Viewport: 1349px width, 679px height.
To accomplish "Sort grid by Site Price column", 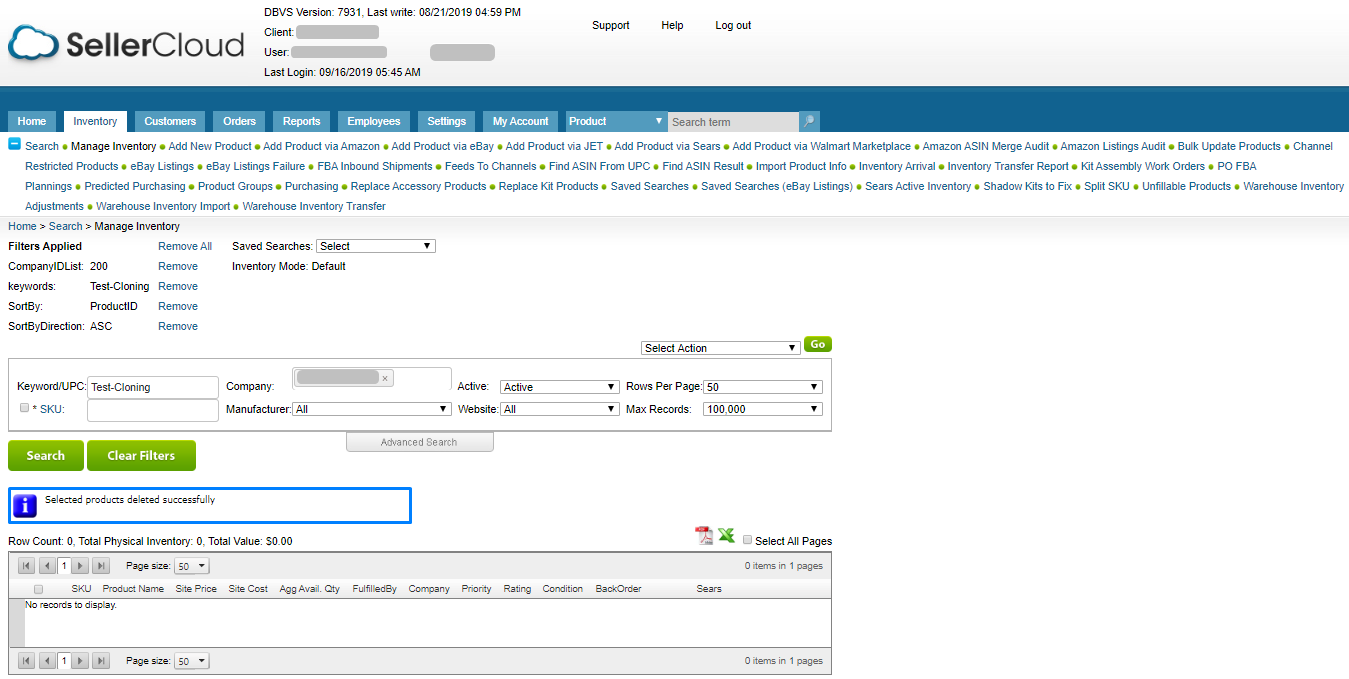I will coord(196,589).
